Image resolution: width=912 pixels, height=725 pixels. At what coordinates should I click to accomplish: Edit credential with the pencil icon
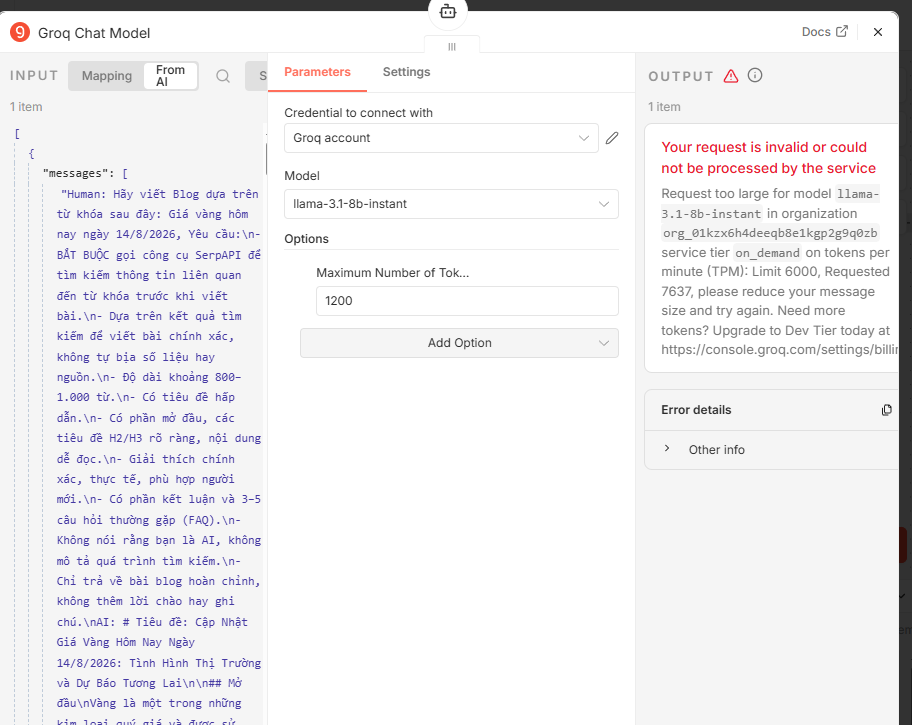(612, 138)
